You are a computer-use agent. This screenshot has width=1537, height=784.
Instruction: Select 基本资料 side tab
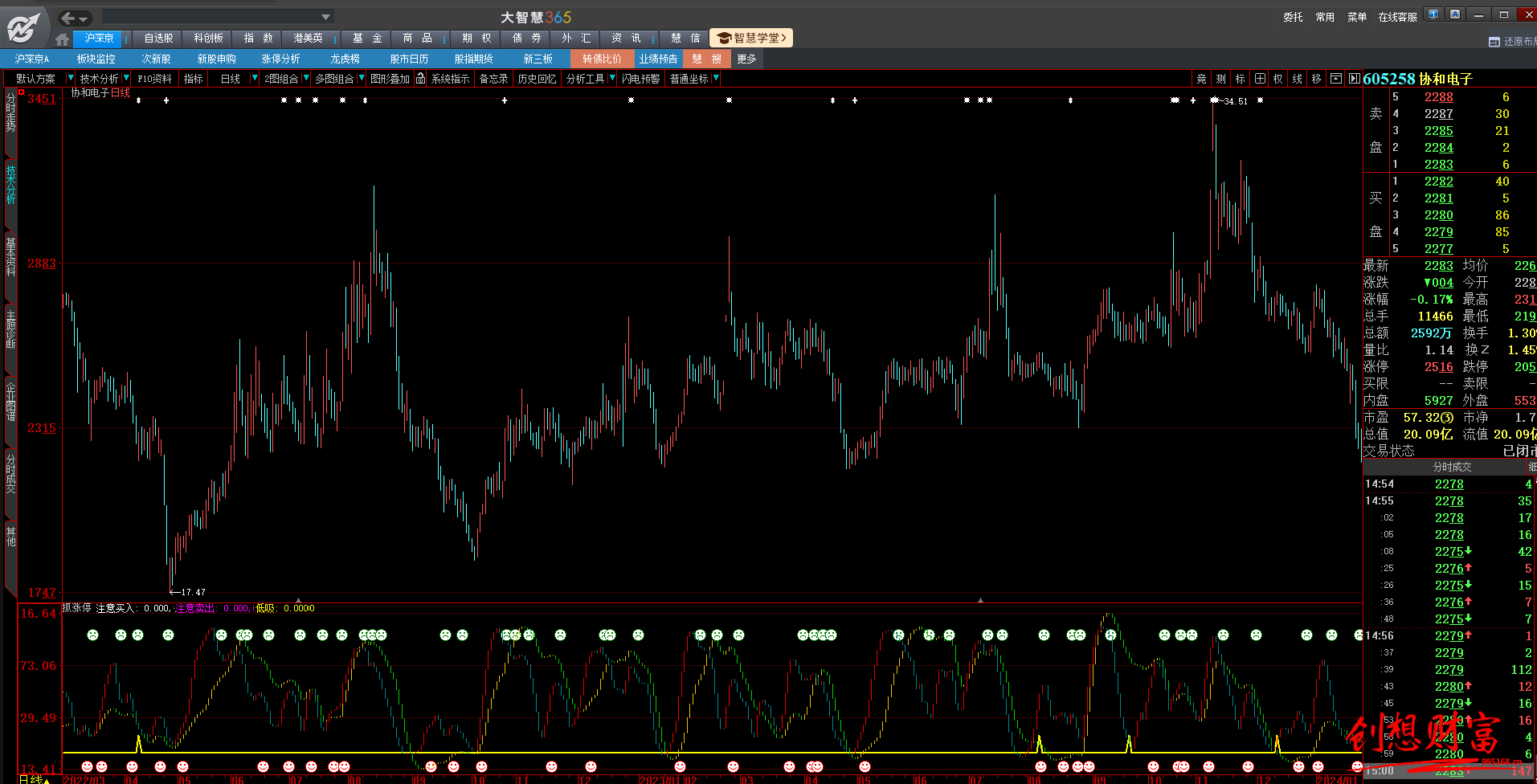click(10, 257)
